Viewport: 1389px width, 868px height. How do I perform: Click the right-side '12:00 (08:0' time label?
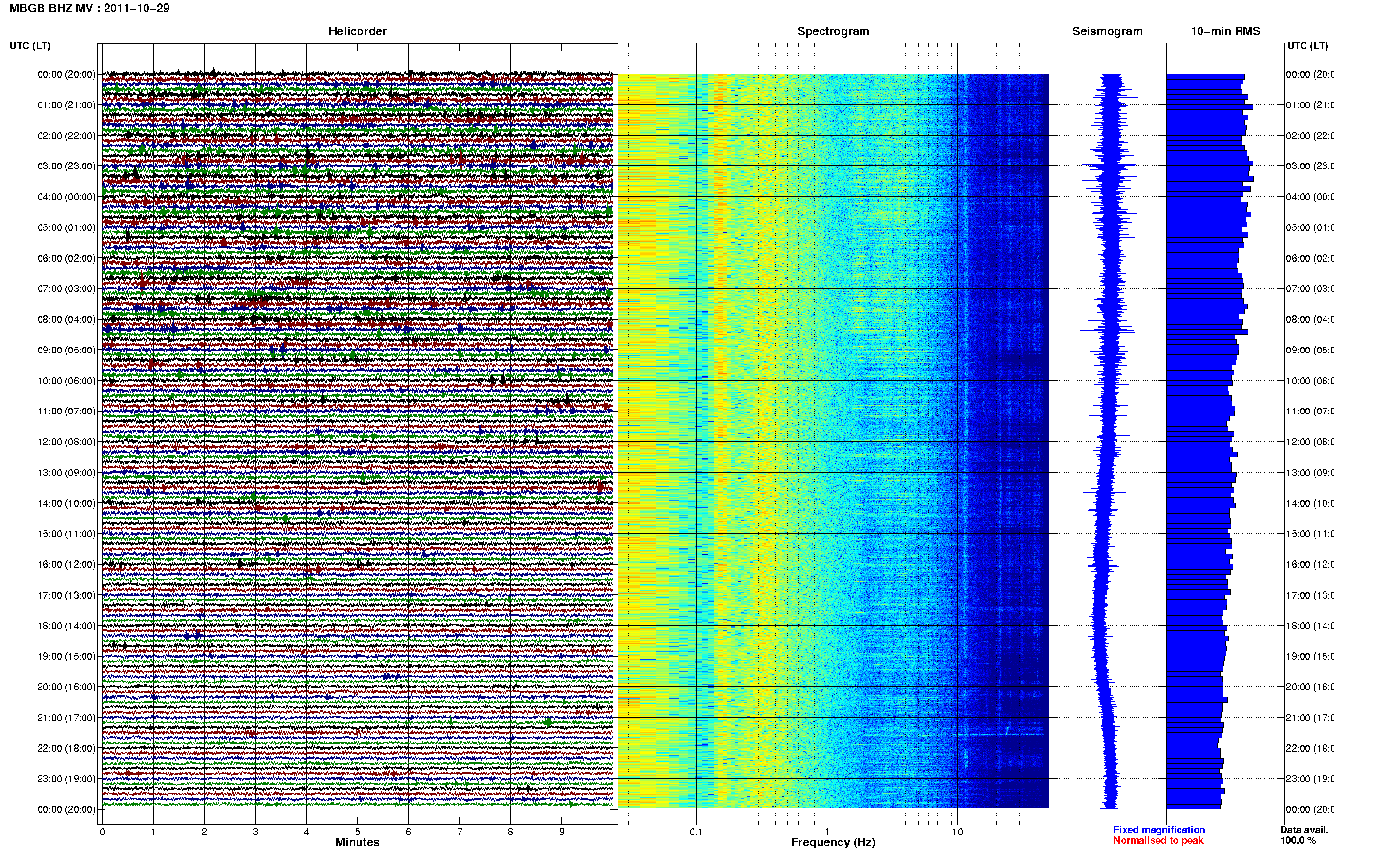click(x=1310, y=442)
